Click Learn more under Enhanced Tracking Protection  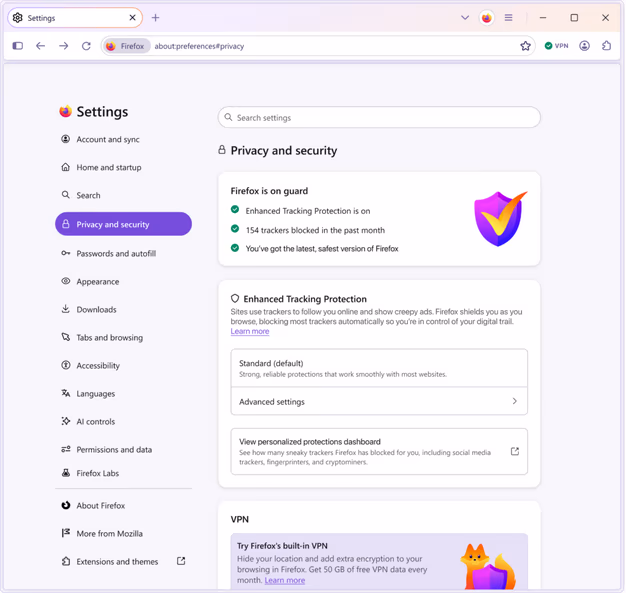click(x=250, y=331)
